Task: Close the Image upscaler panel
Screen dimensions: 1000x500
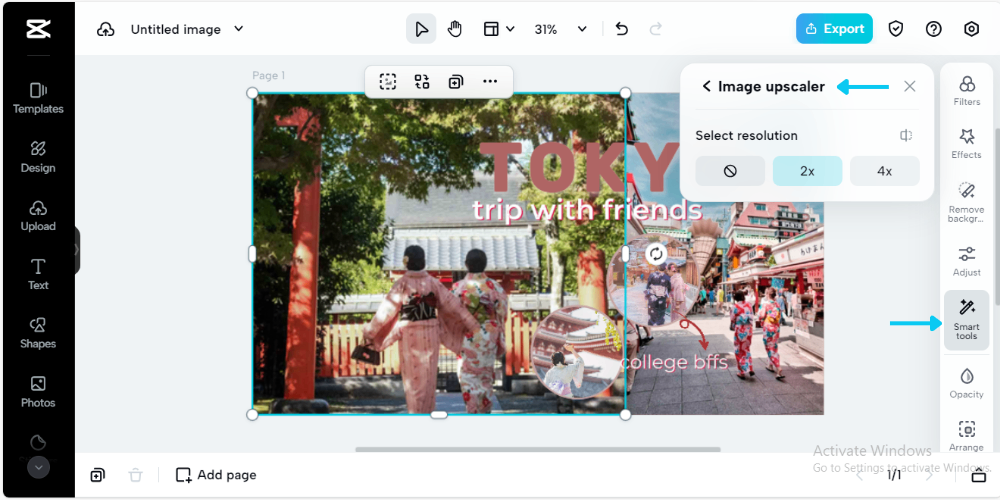Action: tap(910, 86)
